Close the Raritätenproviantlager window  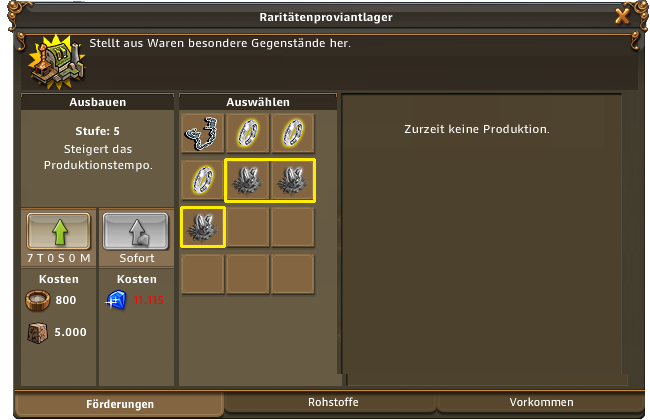point(622,16)
